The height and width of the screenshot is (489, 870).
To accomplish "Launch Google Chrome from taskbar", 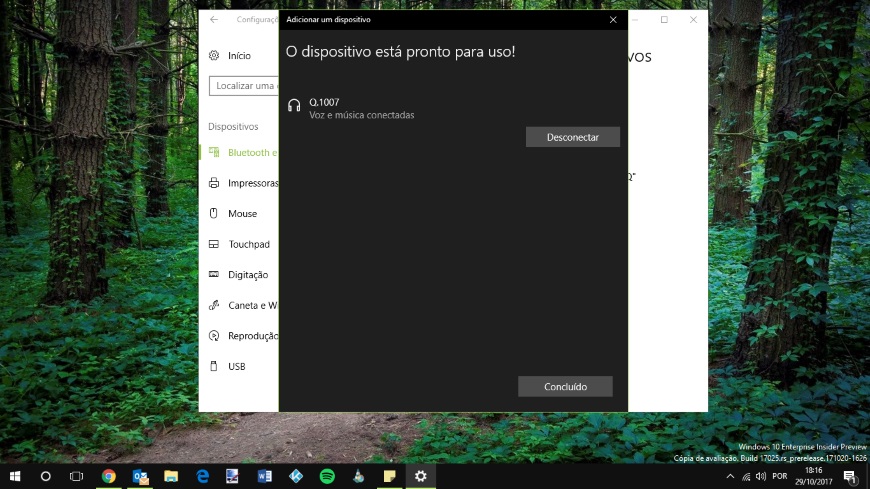I will pyautogui.click(x=108, y=477).
